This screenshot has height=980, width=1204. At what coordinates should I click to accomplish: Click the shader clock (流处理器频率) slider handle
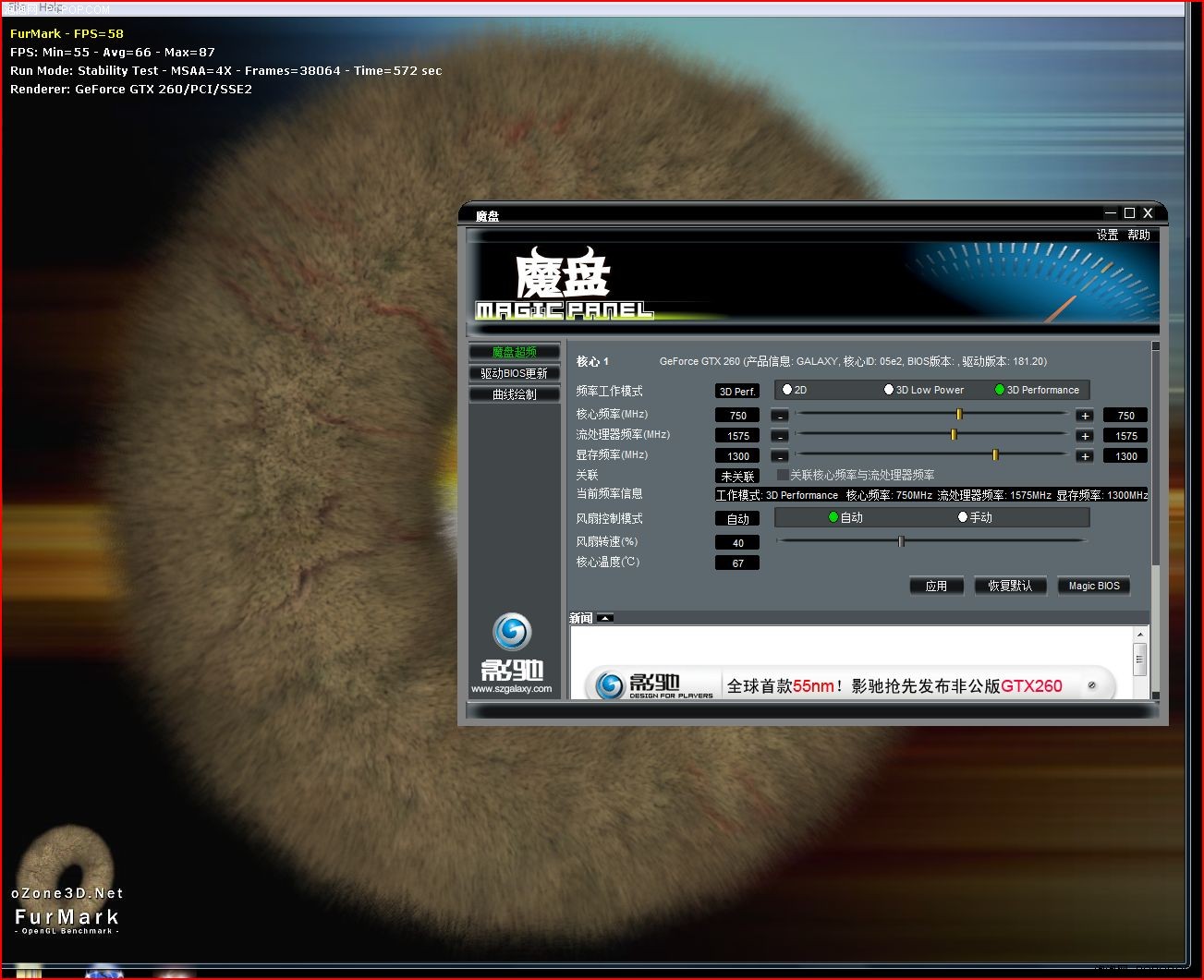(x=954, y=434)
